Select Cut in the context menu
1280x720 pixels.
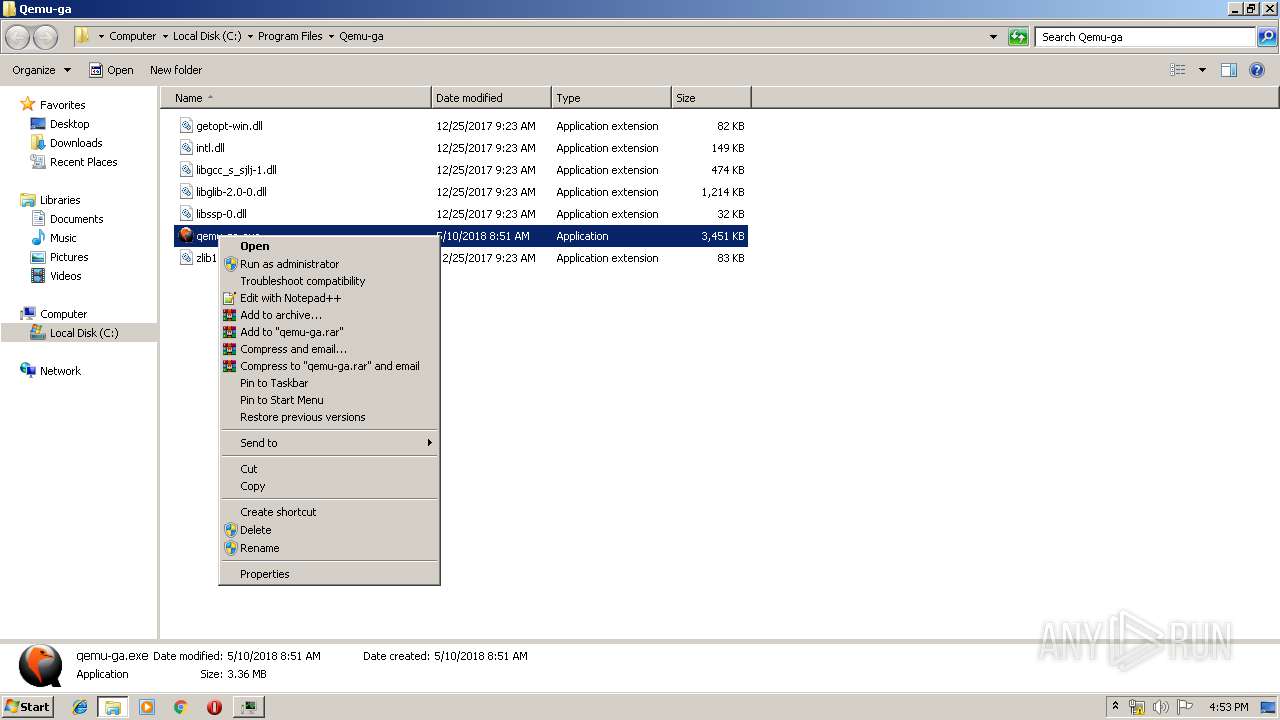(329, 469)
